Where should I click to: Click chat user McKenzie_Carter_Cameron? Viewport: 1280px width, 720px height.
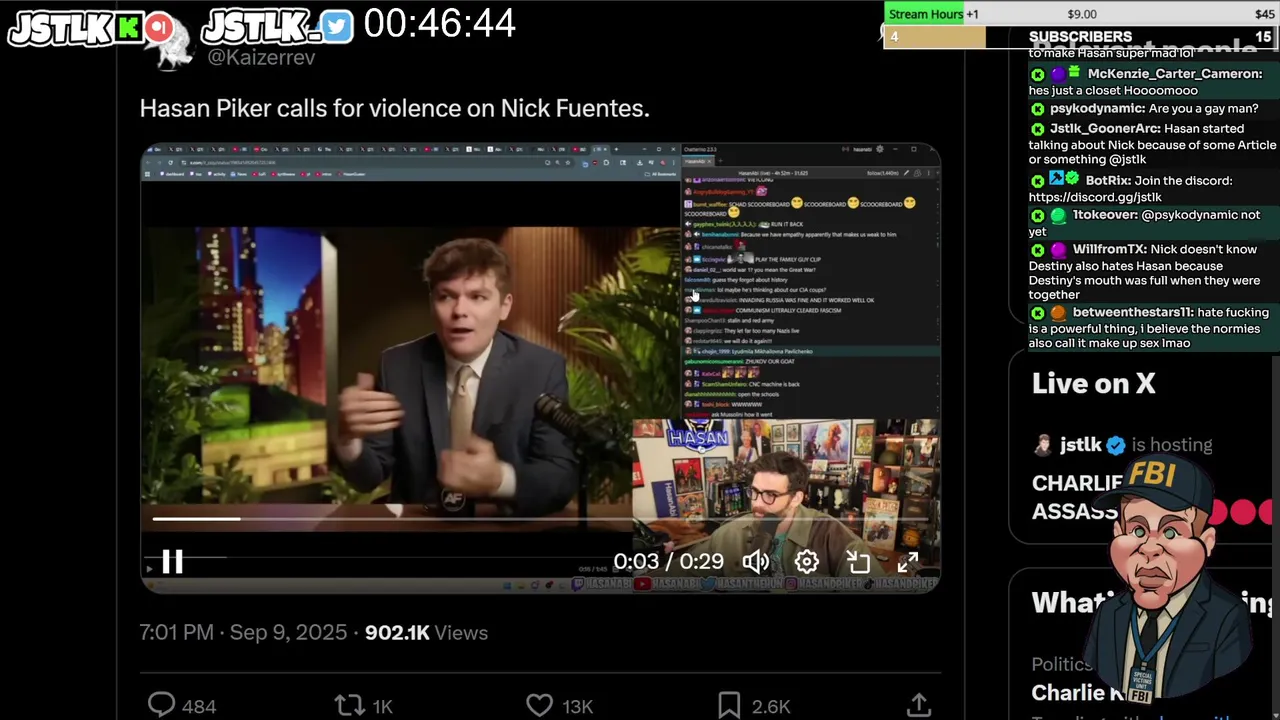(x=1174, y=74)
